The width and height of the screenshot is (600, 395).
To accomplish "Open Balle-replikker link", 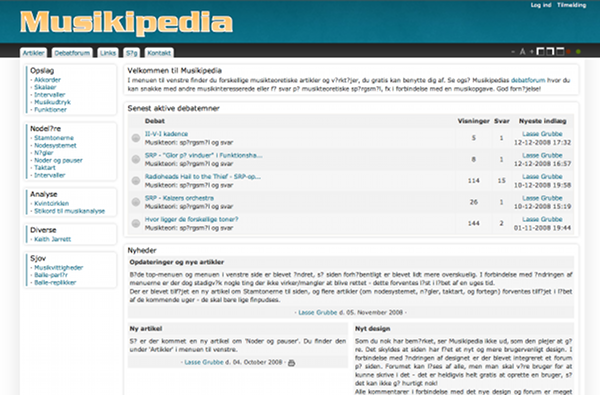I will click(55, 282).
